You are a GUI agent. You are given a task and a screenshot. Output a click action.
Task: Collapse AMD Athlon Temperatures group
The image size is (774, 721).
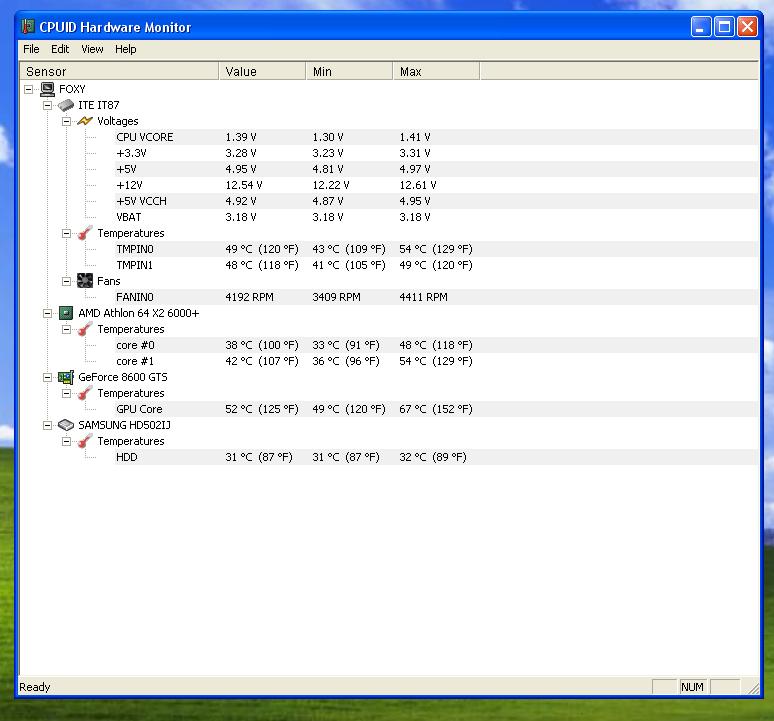point(66,329)
